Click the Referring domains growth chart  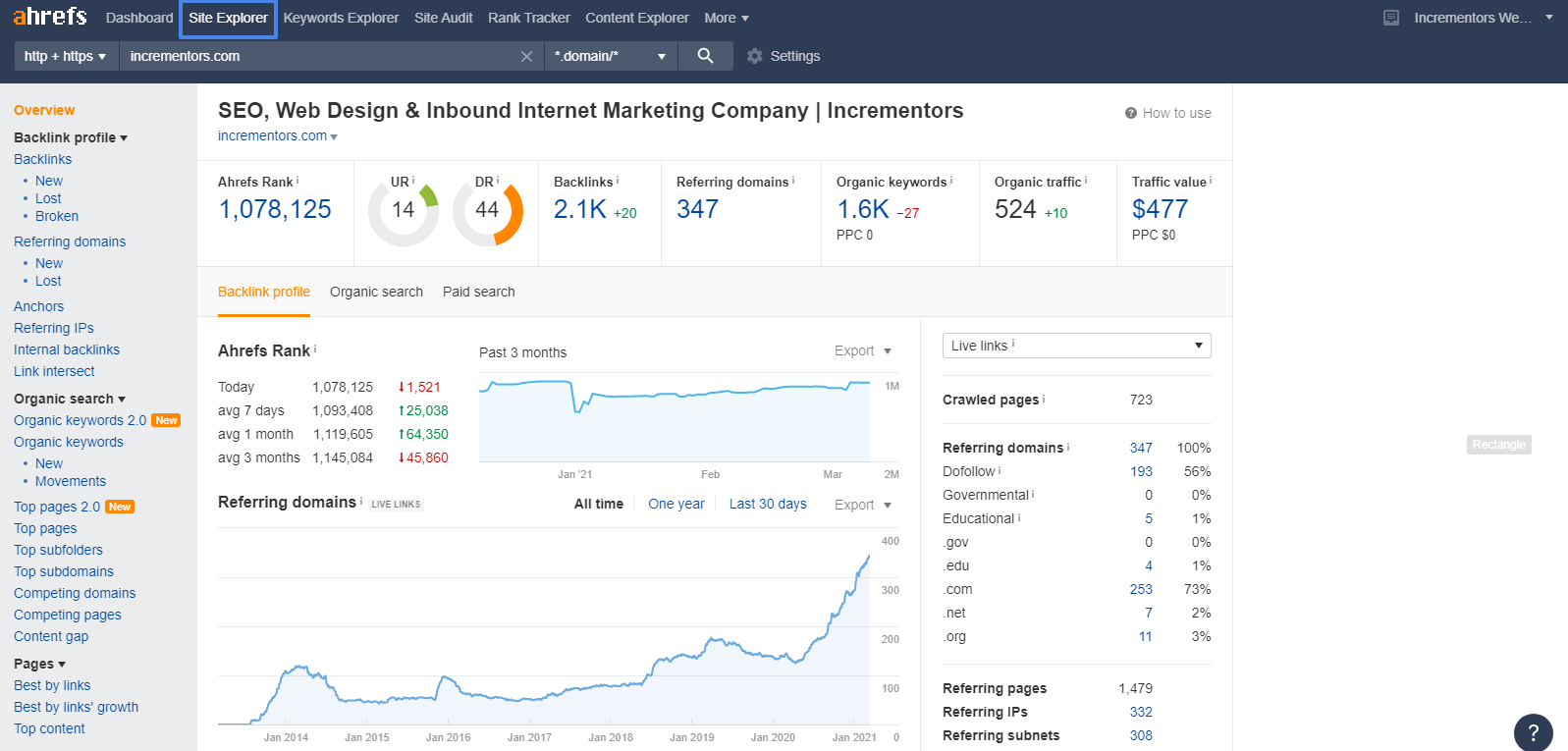(544, 628)
